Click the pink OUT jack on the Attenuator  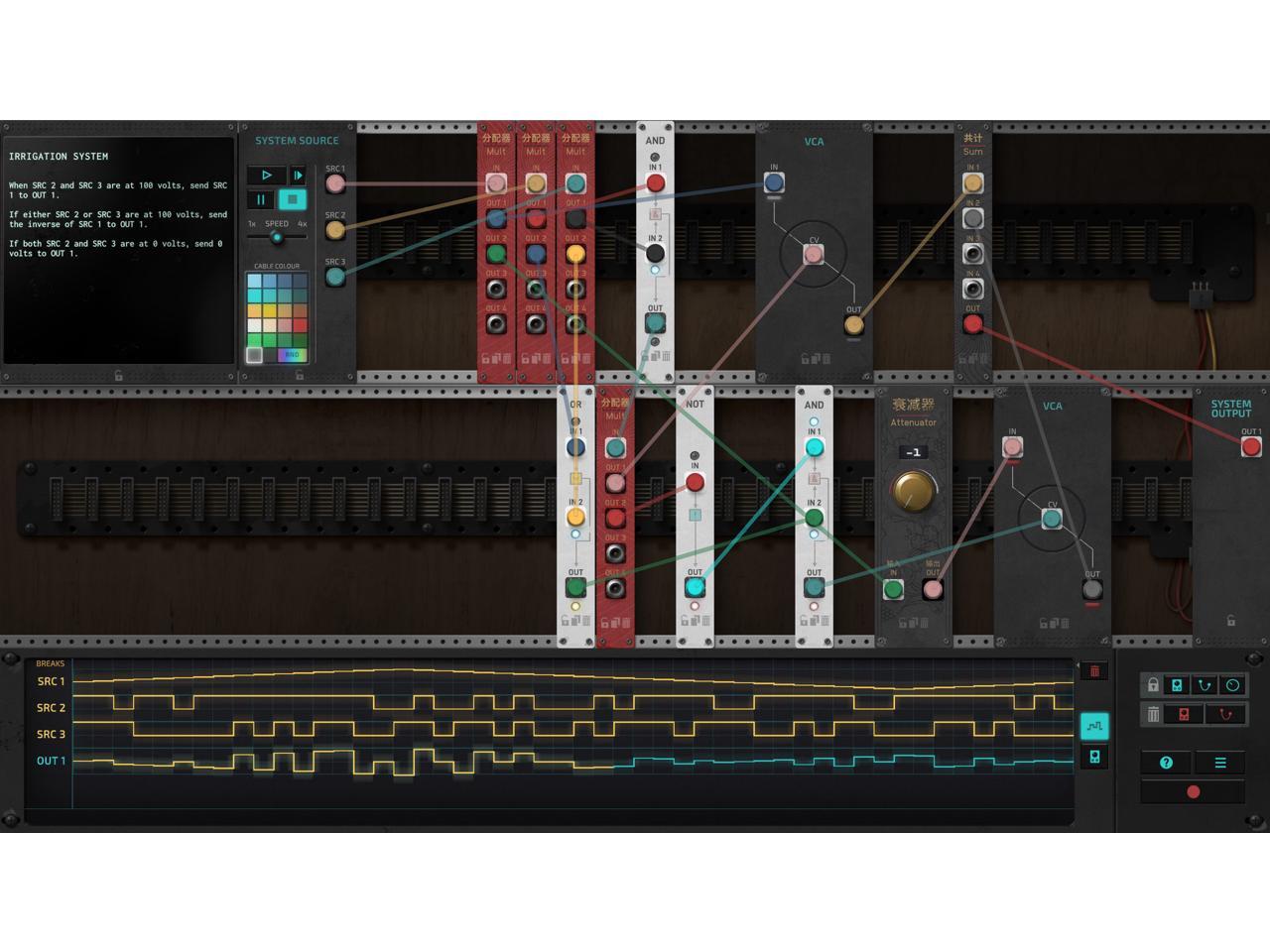pyautogui.click(x=933, y=590)
